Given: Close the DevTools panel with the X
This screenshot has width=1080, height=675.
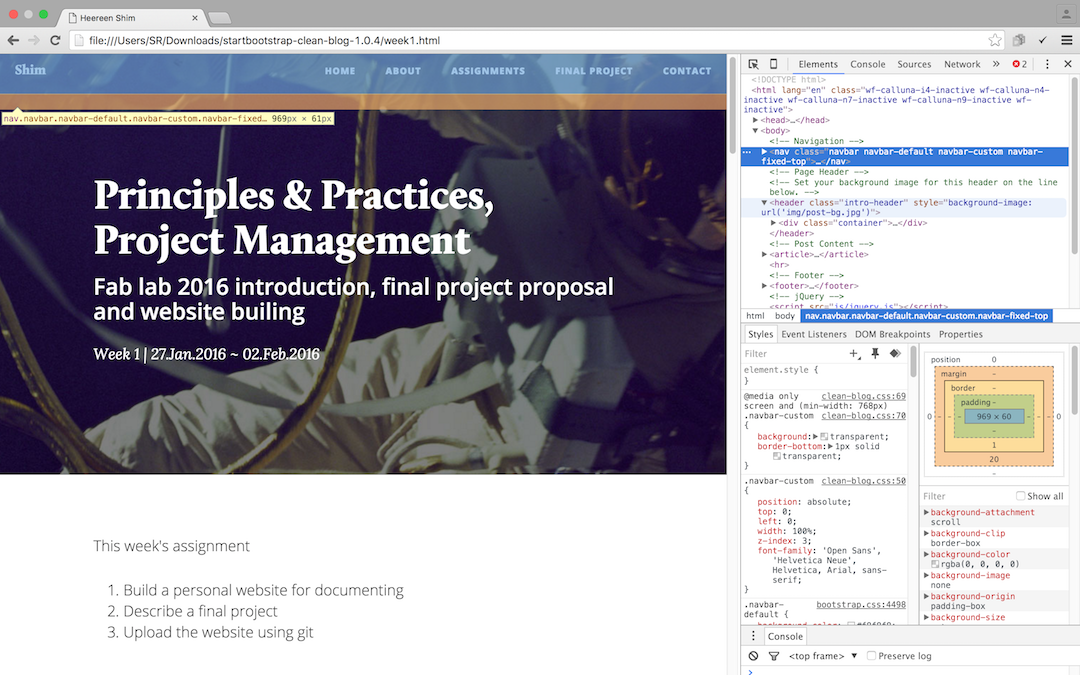Looking at the screenshot, I should click(x=1068, y=64).
